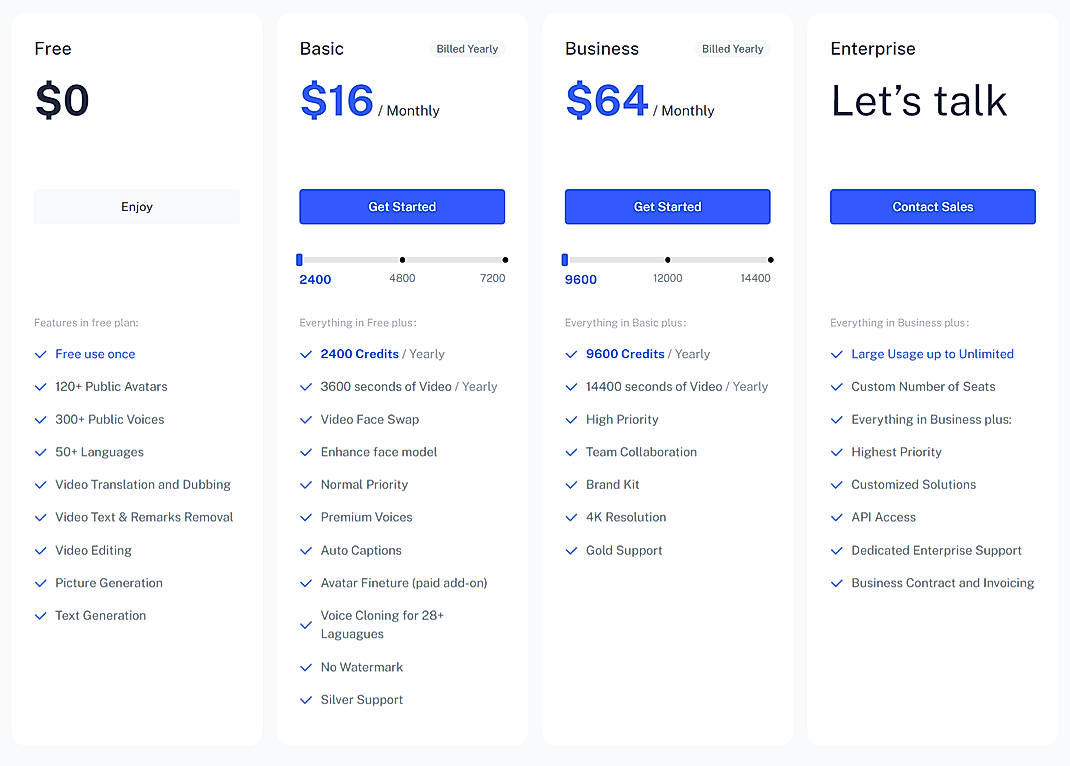Toggle the Billed Yearly badge on Business plan
Viewport: 1070px width, 766px height.
[732, 48]
